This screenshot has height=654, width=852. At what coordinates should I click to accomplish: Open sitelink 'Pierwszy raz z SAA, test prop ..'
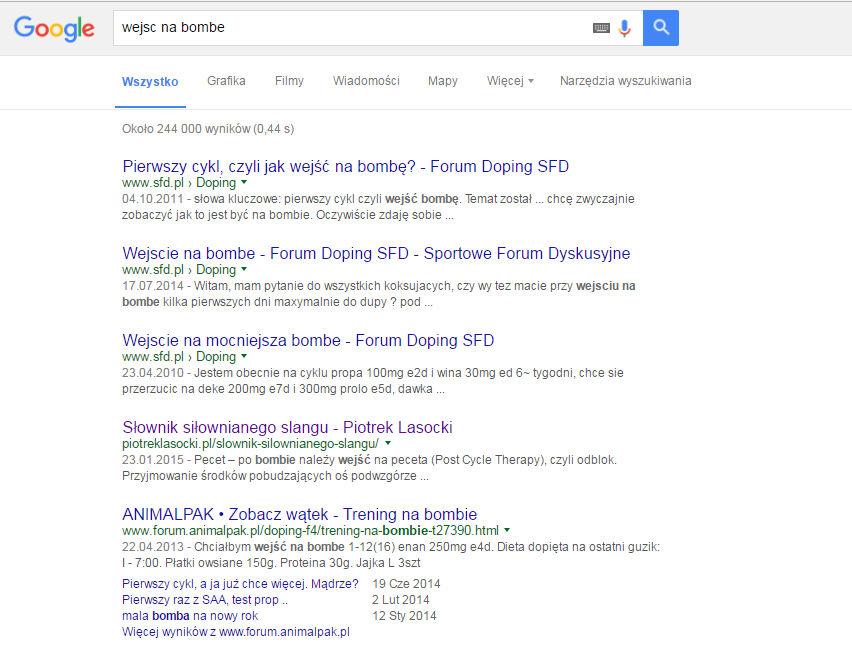(x=205, y=600)
